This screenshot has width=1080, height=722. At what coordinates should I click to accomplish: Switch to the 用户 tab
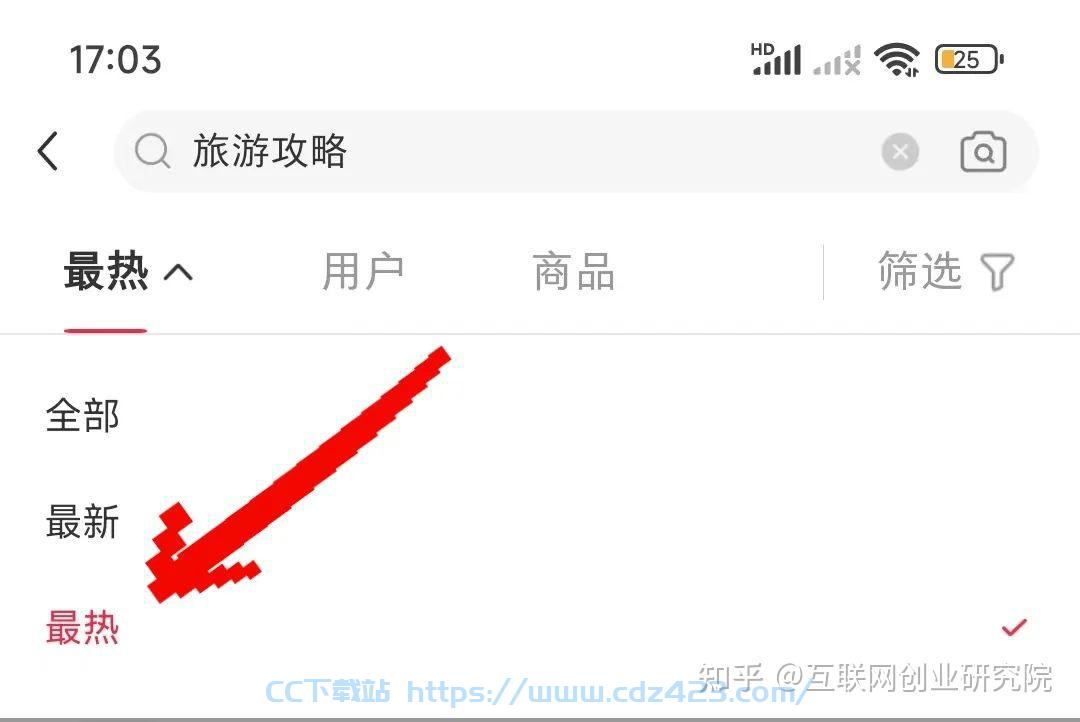[363, 271]
